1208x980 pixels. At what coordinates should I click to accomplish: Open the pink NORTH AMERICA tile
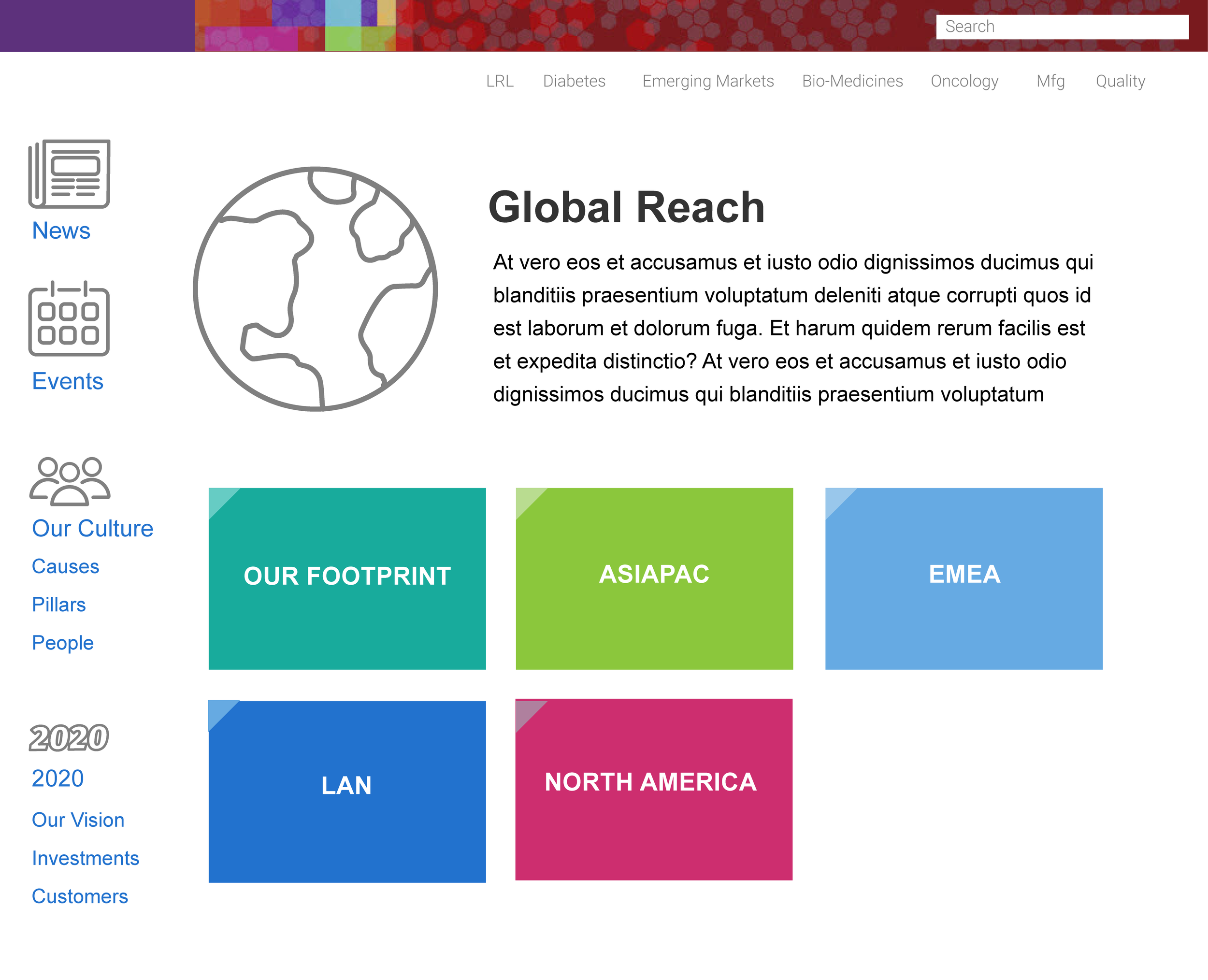coord(654,789)
